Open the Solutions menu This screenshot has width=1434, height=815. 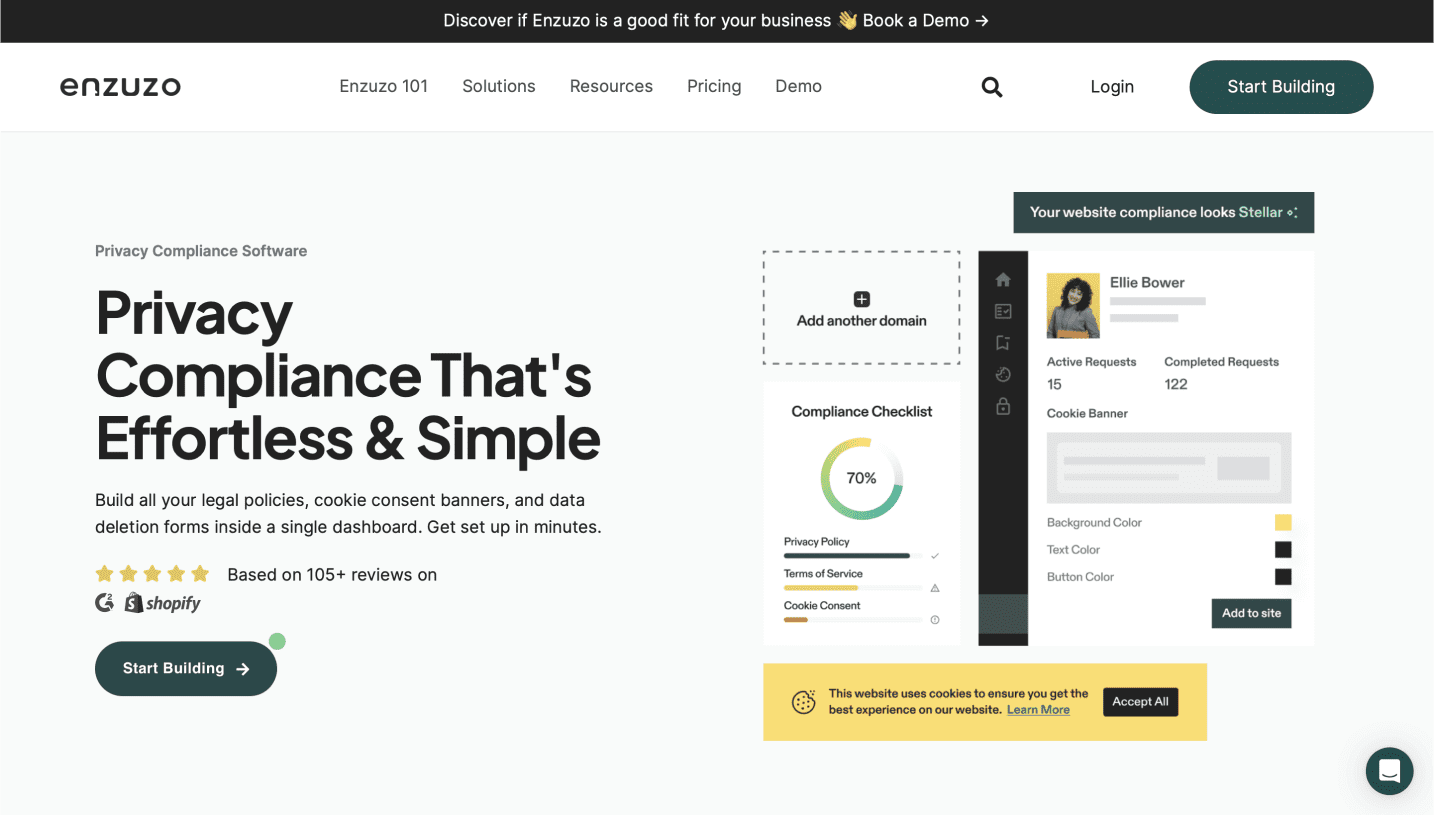pos(498,86)
